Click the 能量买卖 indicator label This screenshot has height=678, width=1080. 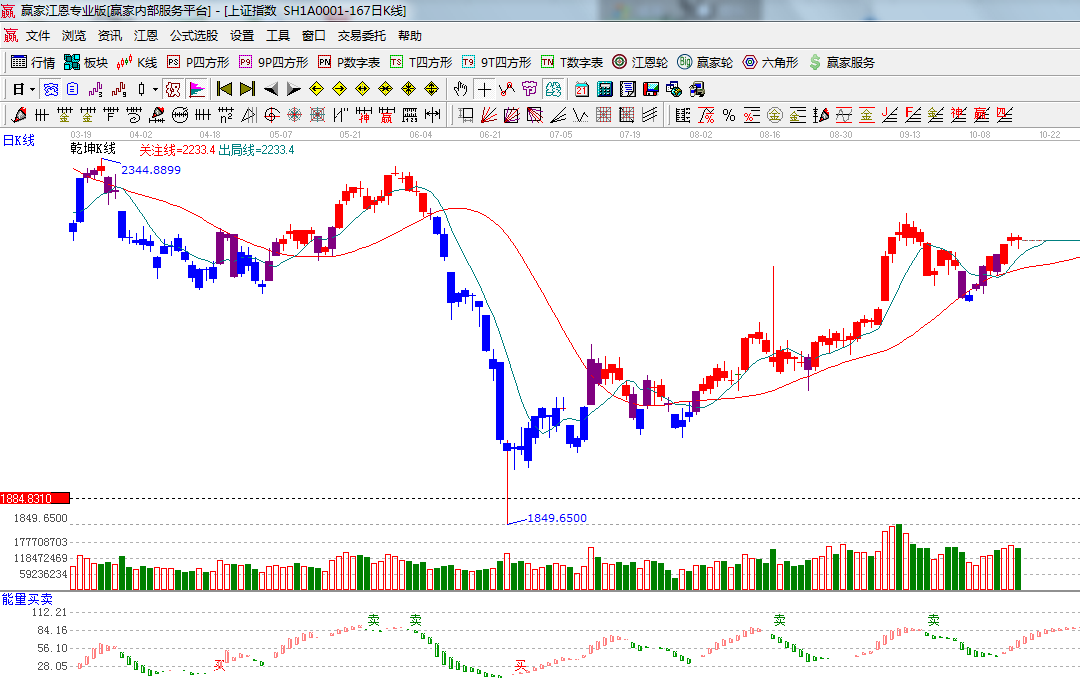tap(27, 598)
